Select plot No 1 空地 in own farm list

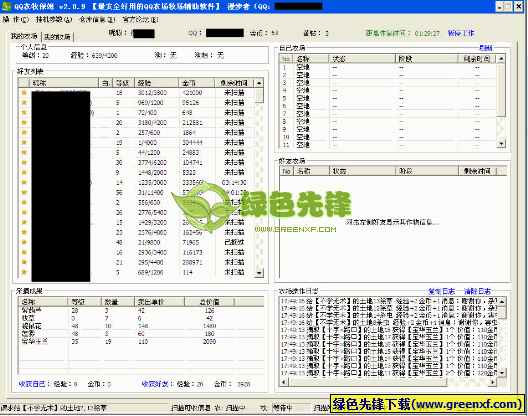(x=388, y=67)
